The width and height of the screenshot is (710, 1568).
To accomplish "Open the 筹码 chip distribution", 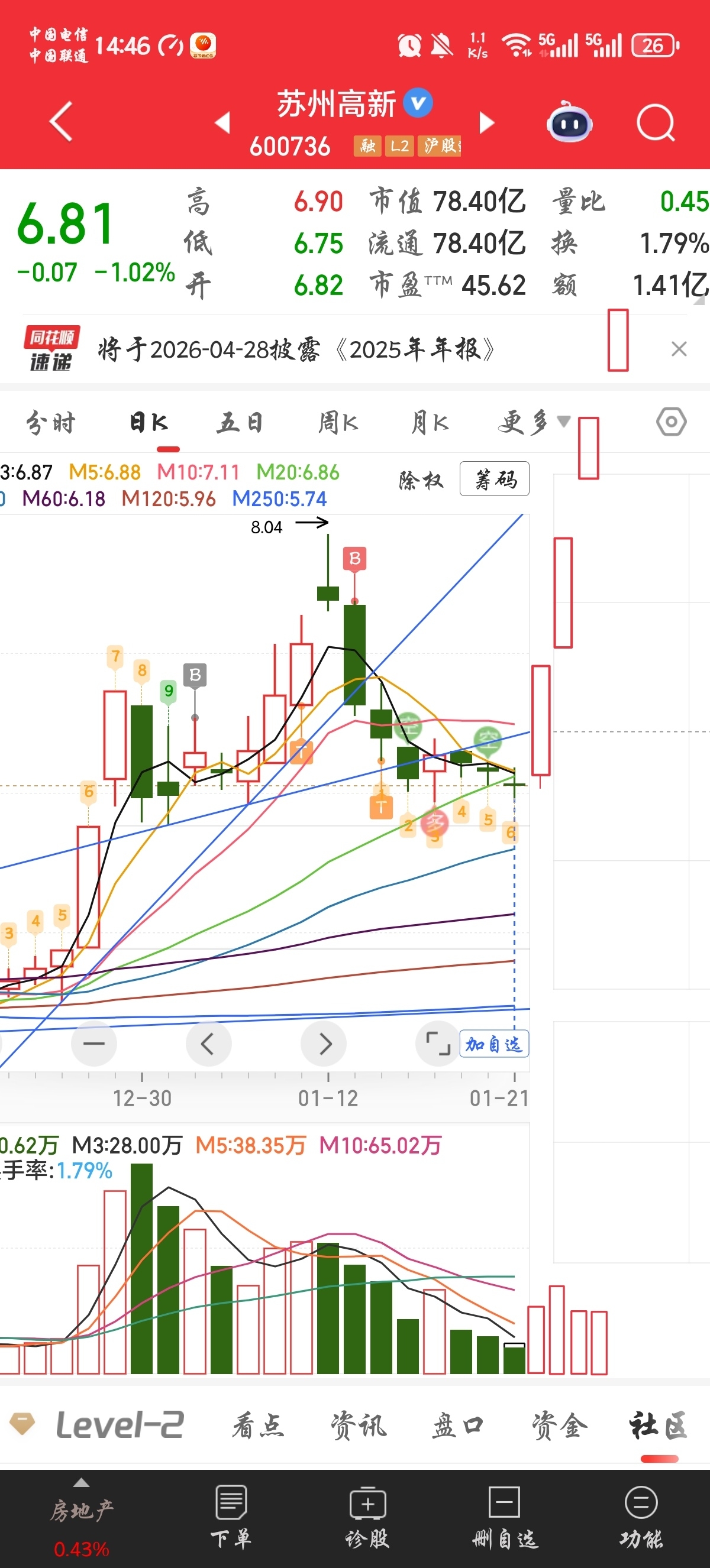I will [495, 479].
